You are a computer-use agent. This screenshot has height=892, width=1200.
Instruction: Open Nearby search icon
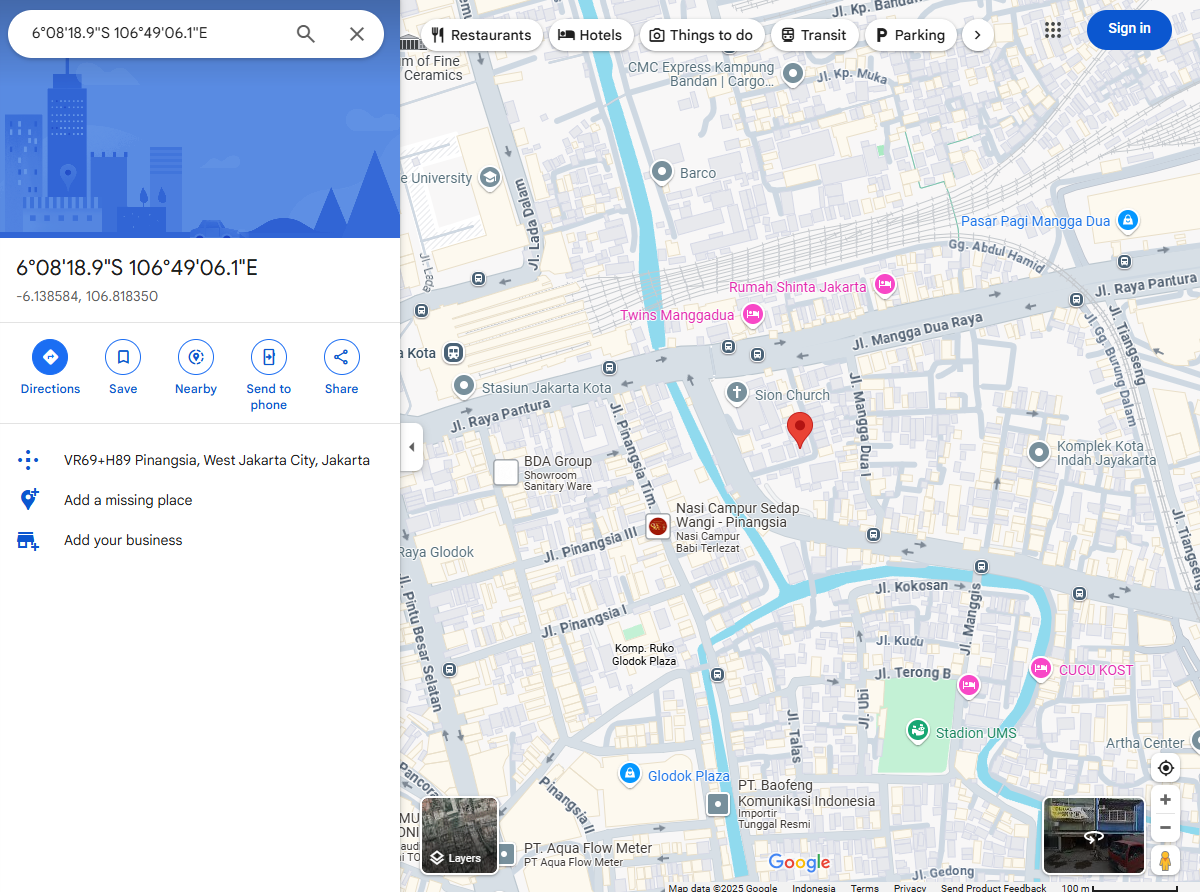(196, 357)
